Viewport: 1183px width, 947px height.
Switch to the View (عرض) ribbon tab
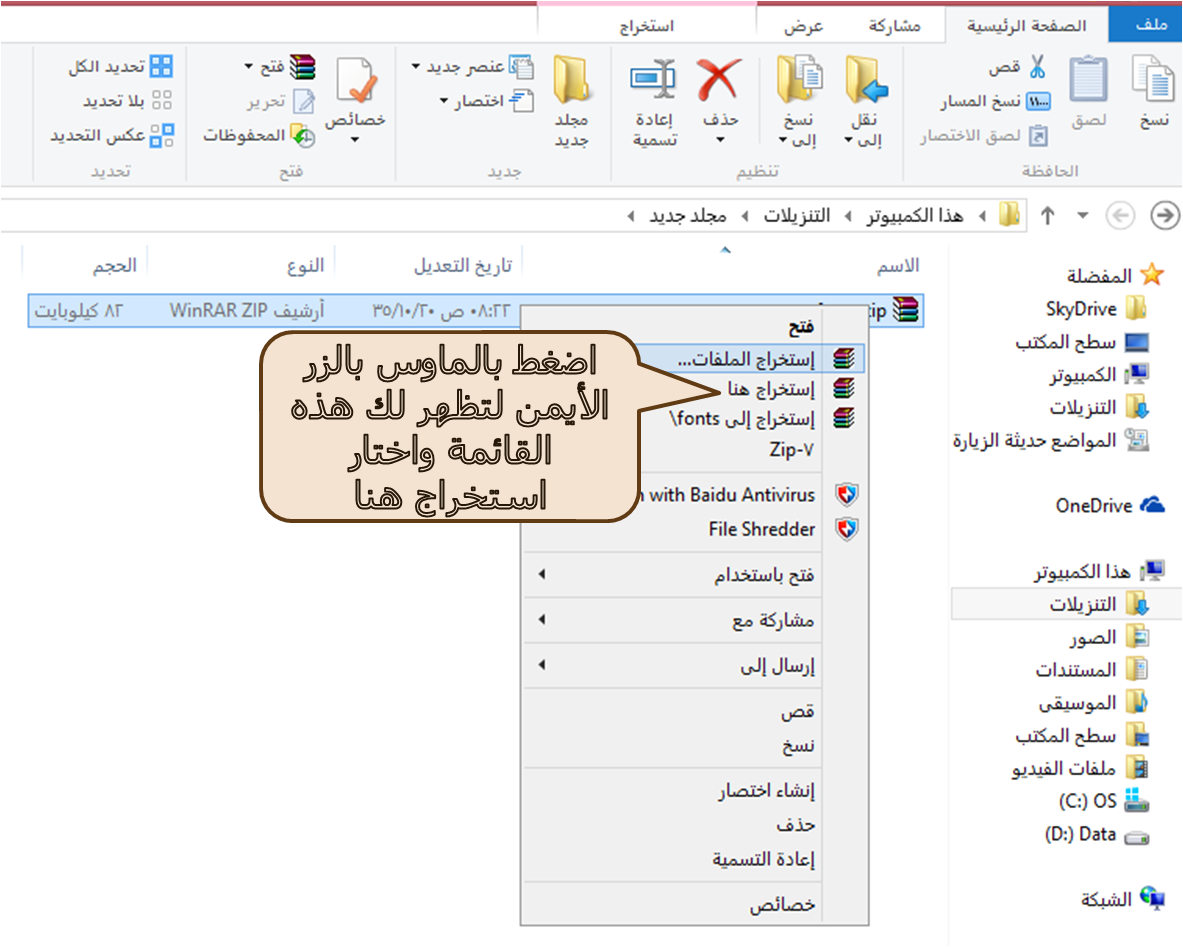(x=803, y=26)
